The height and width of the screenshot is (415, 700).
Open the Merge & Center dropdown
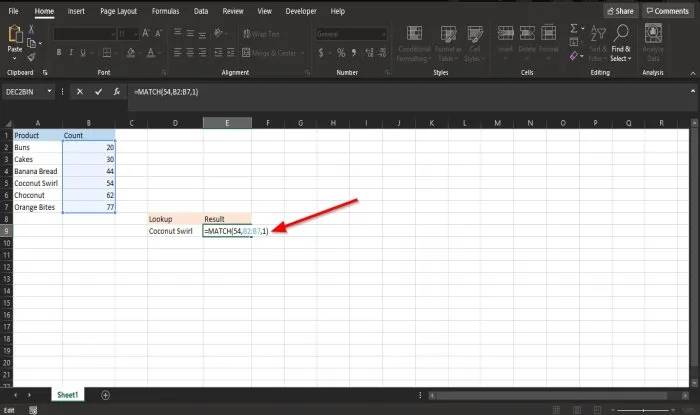point(303,53)
